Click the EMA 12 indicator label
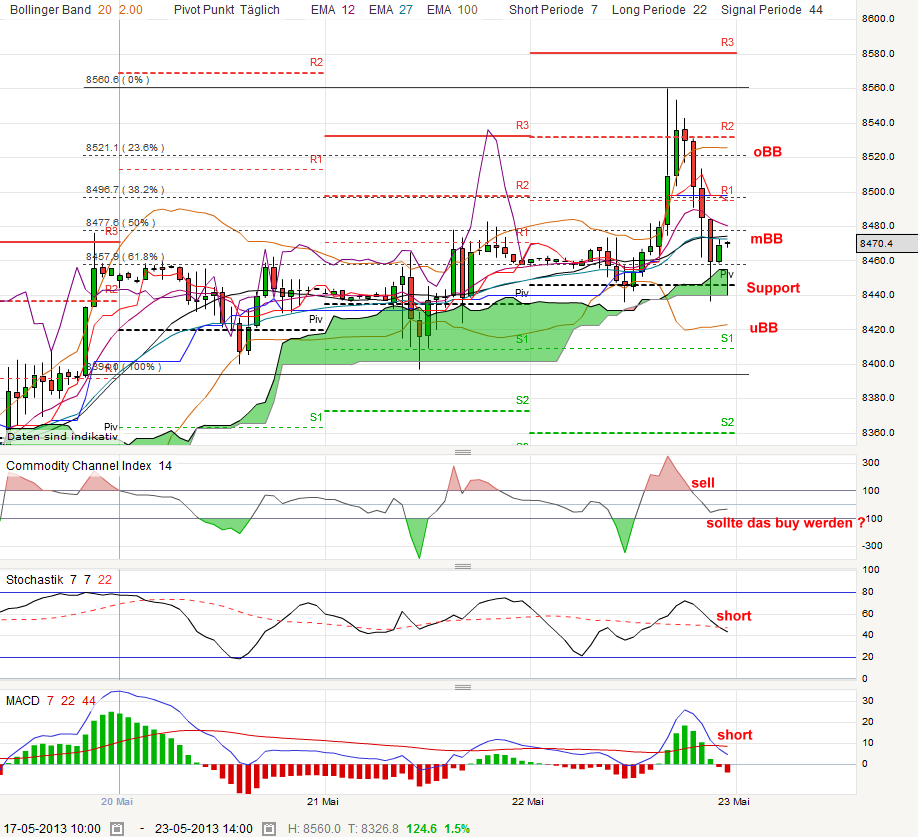Screen dimensions: 918x837 [333, 10]
